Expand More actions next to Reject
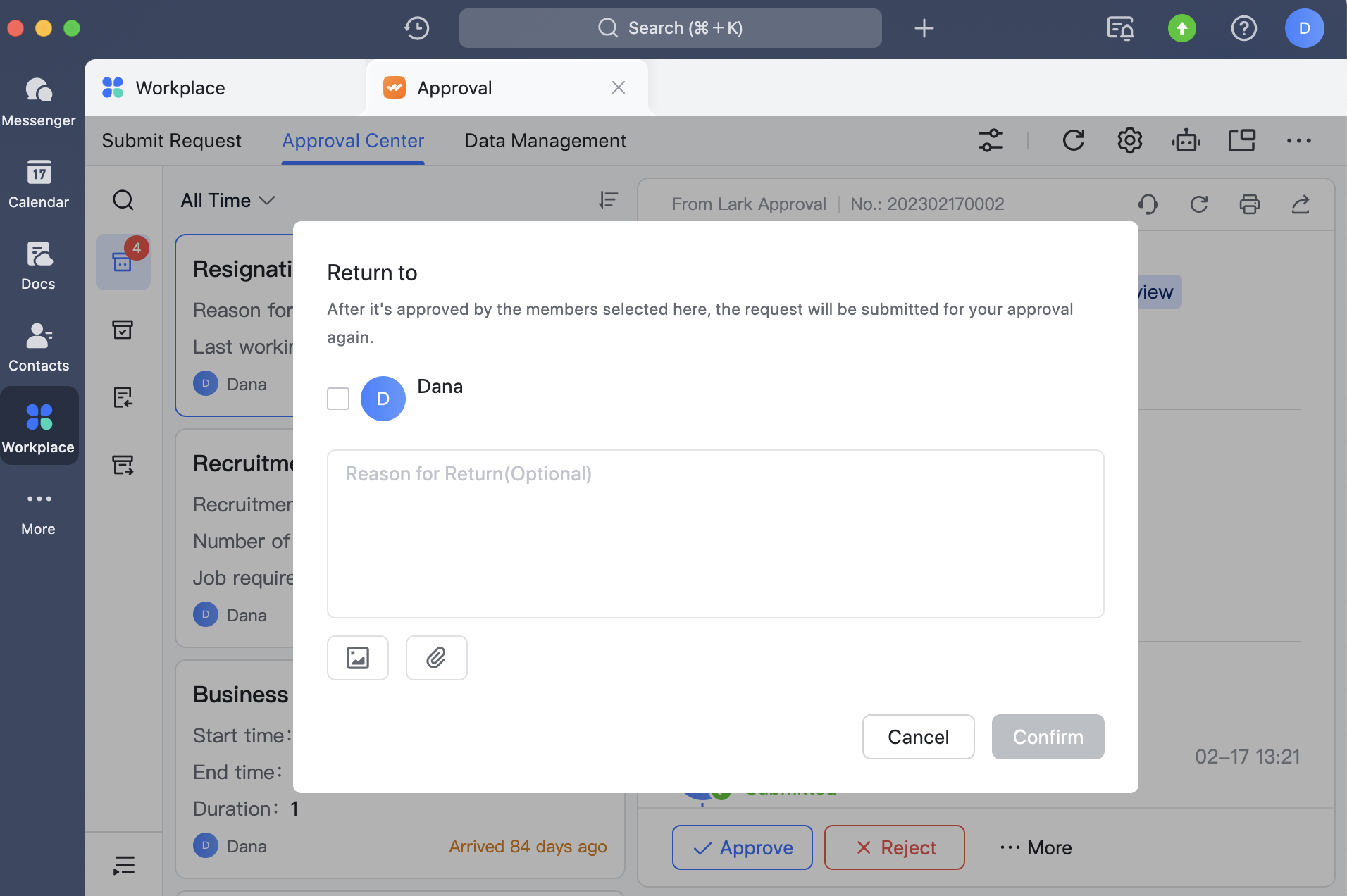 coord(1035,847)
